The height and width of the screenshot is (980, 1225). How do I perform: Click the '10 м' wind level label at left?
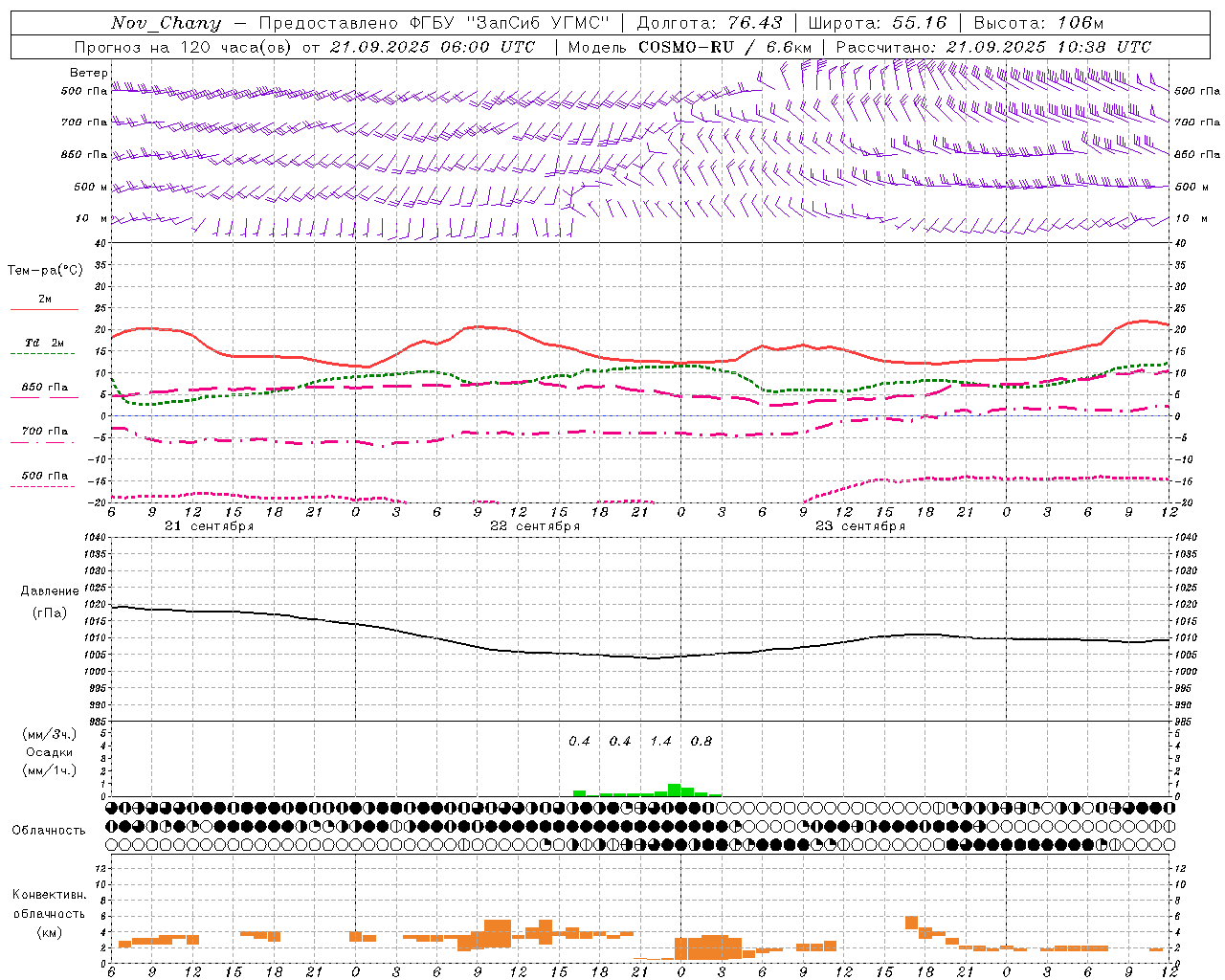pos(92,218)
